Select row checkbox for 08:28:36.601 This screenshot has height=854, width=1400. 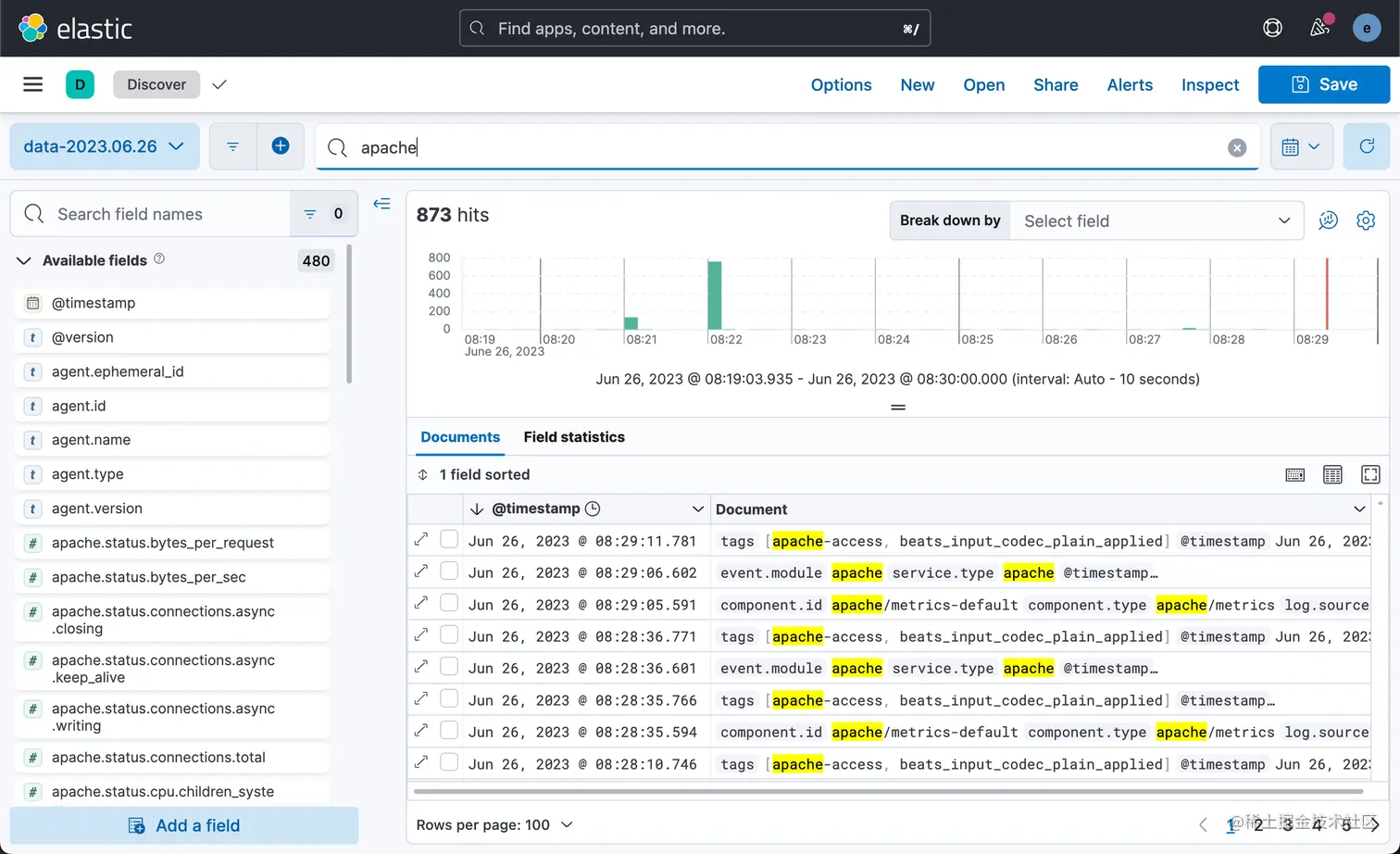(449, 666)
